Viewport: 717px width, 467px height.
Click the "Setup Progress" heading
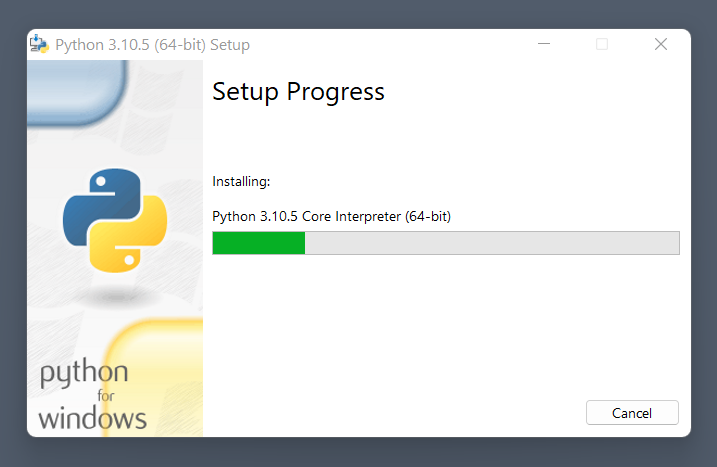coord(298,92)
